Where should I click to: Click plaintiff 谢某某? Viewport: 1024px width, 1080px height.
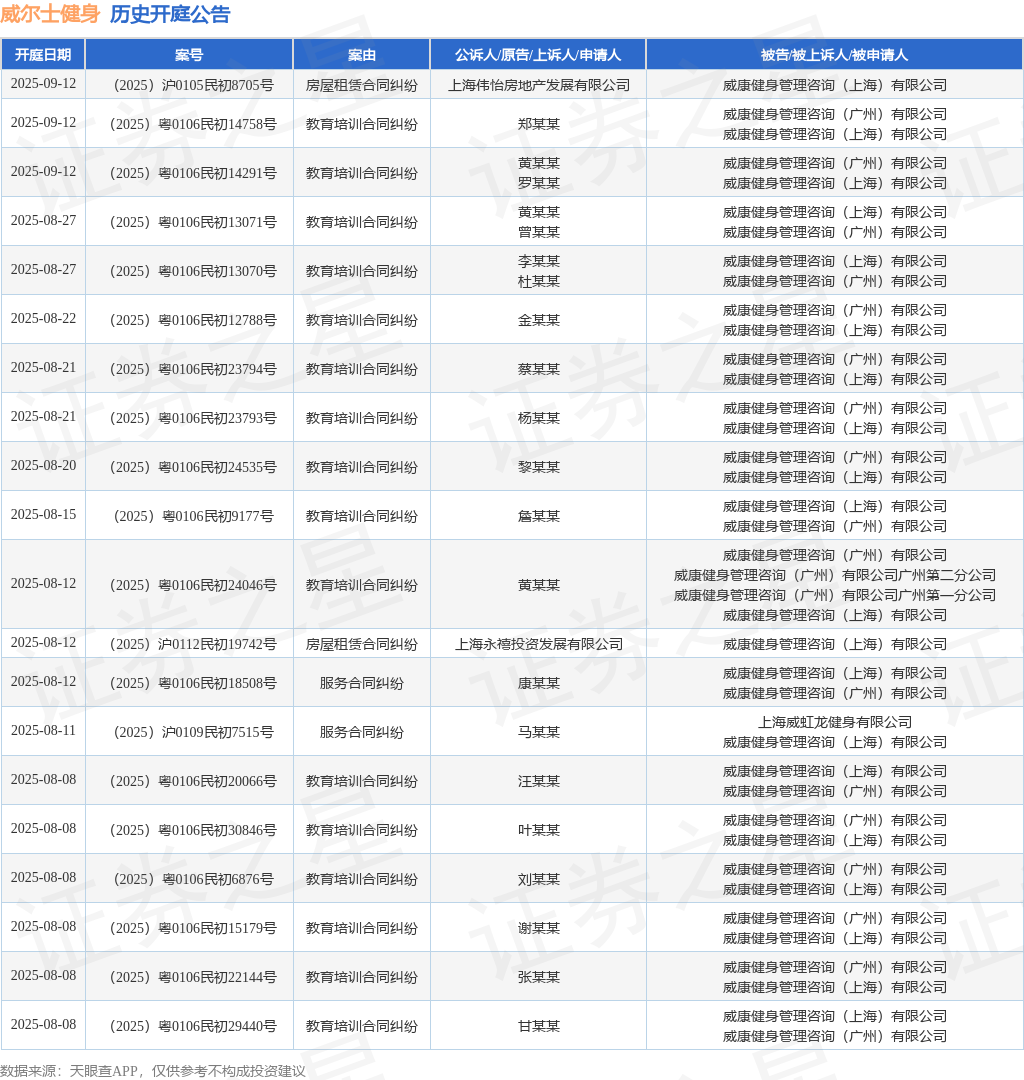coord(539,927)
